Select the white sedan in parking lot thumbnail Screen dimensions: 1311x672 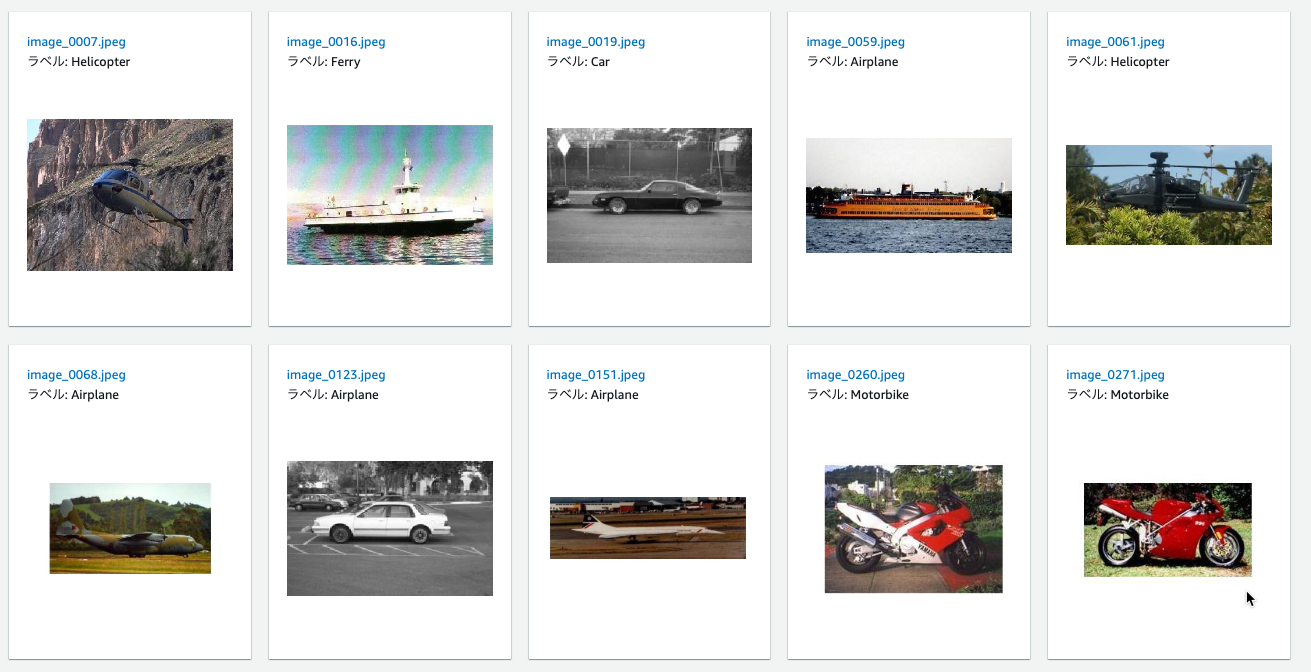pyautogui.click(x=390, y=528)
